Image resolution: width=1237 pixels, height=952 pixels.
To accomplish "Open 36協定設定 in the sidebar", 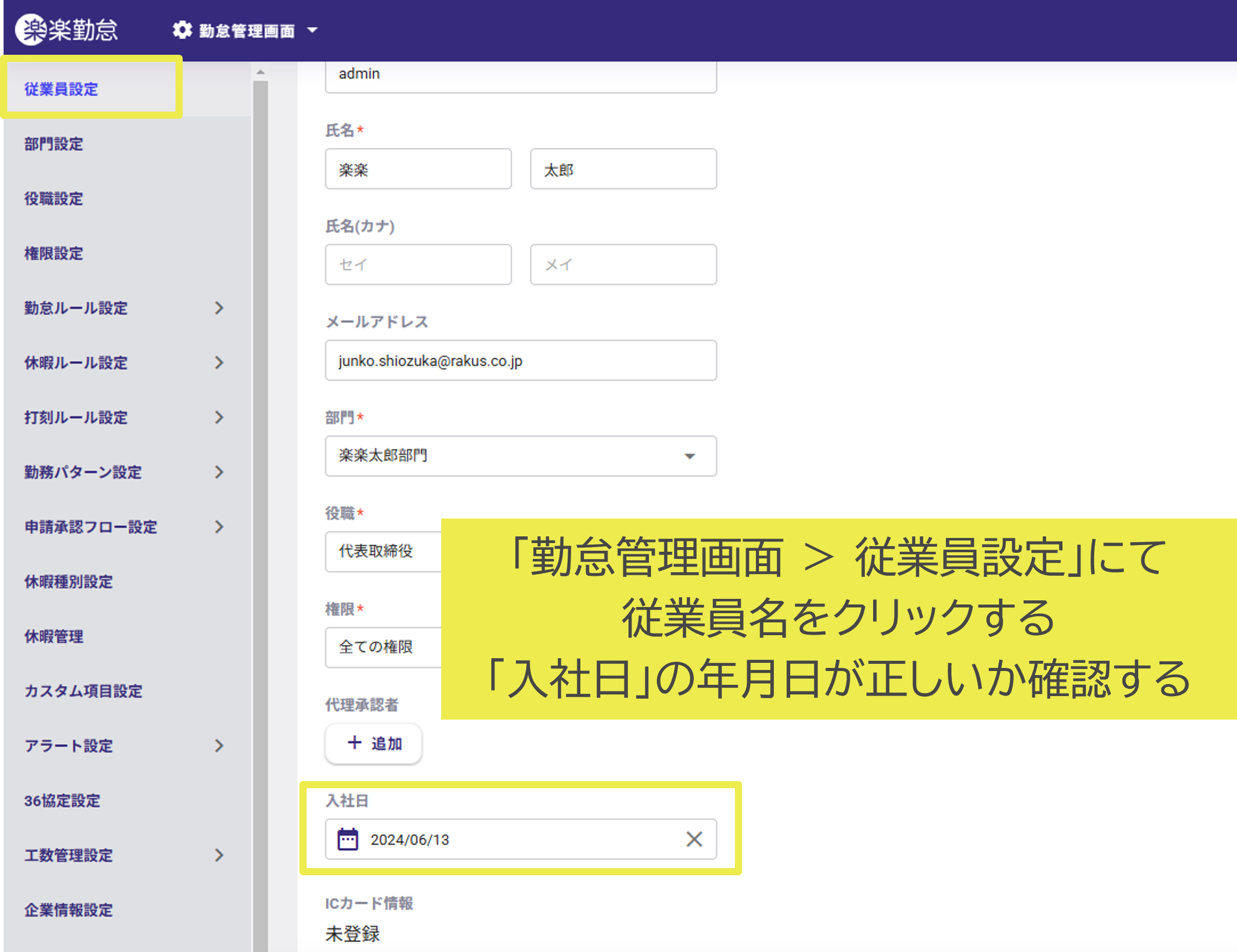I will (x=62, y=801).
